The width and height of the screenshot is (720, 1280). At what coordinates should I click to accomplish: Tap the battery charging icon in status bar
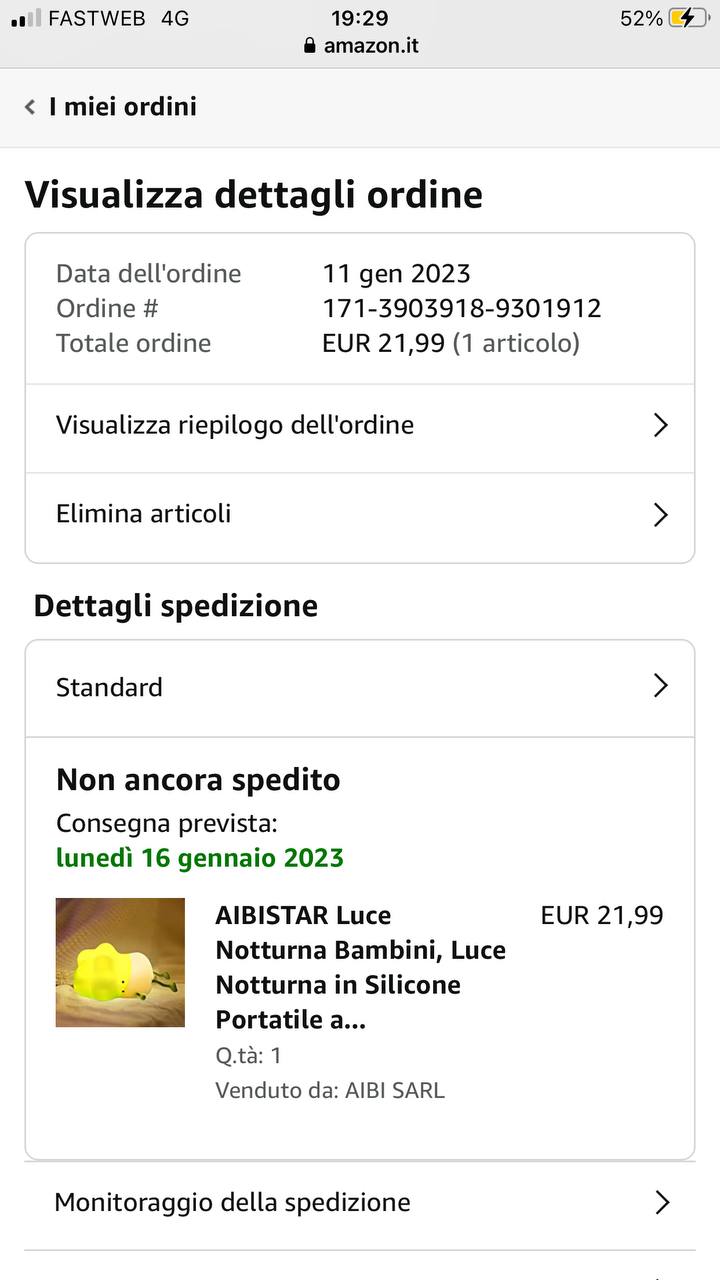pyautogui.click(x=689, y=18)
